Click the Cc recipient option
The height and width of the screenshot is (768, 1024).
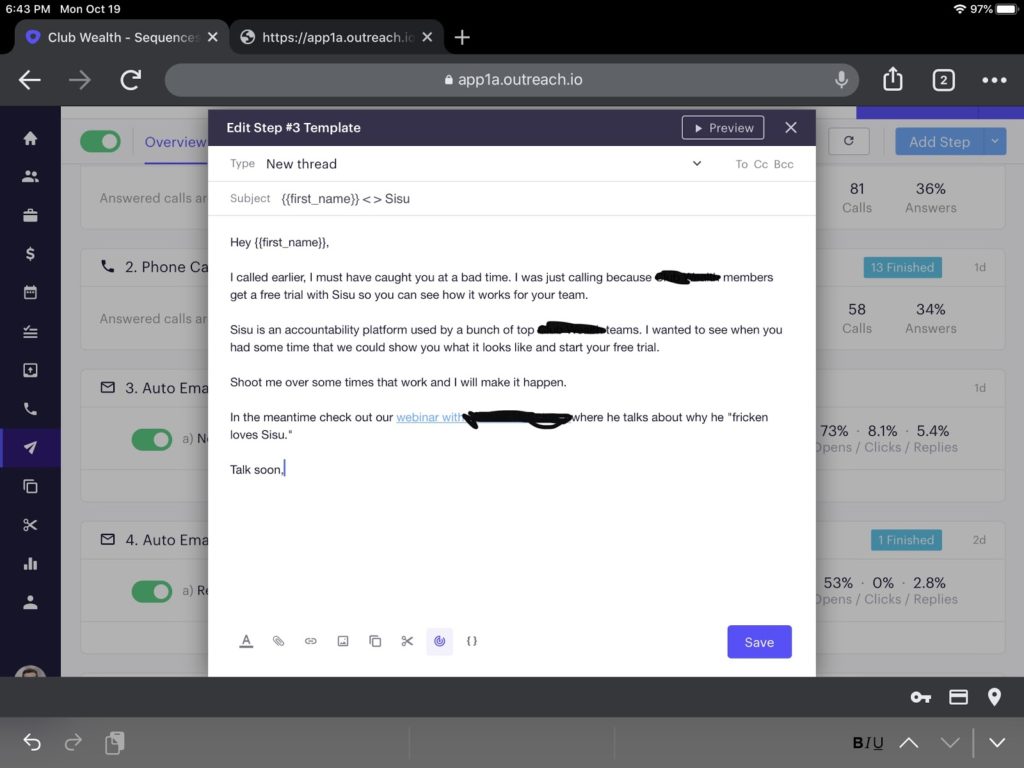tap(761, 165)
